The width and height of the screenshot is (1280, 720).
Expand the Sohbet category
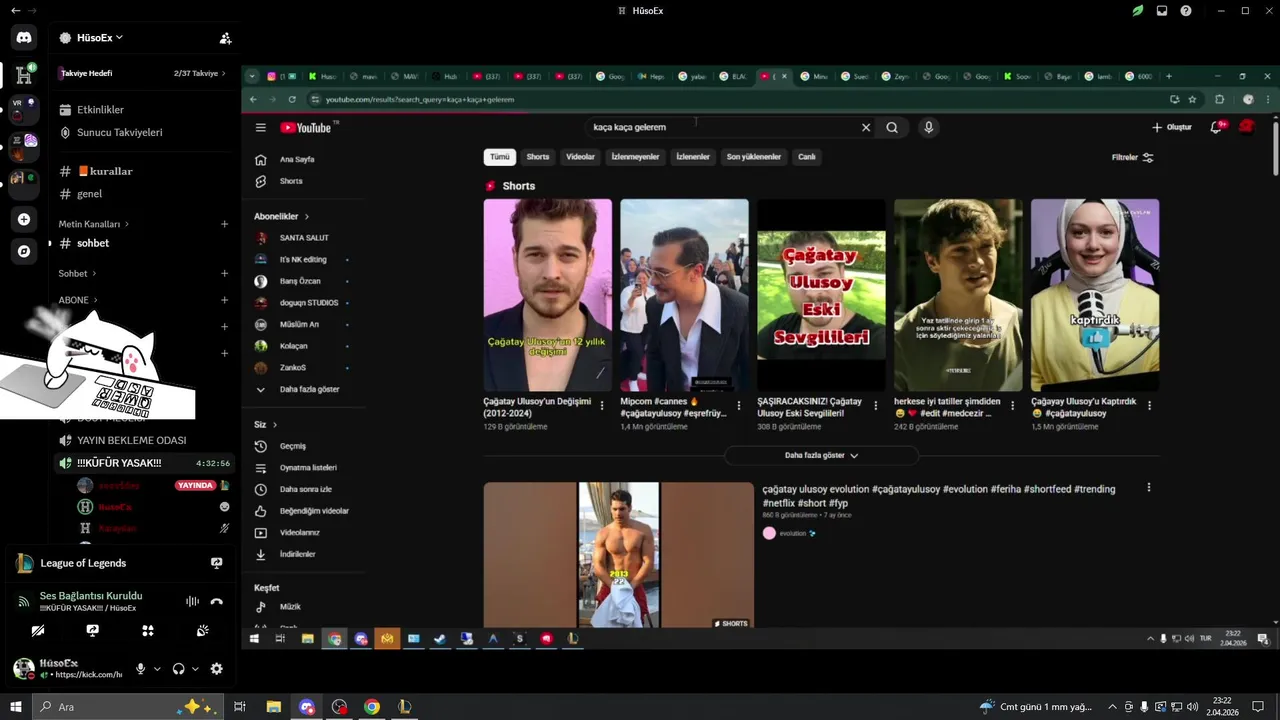point(77,273)
